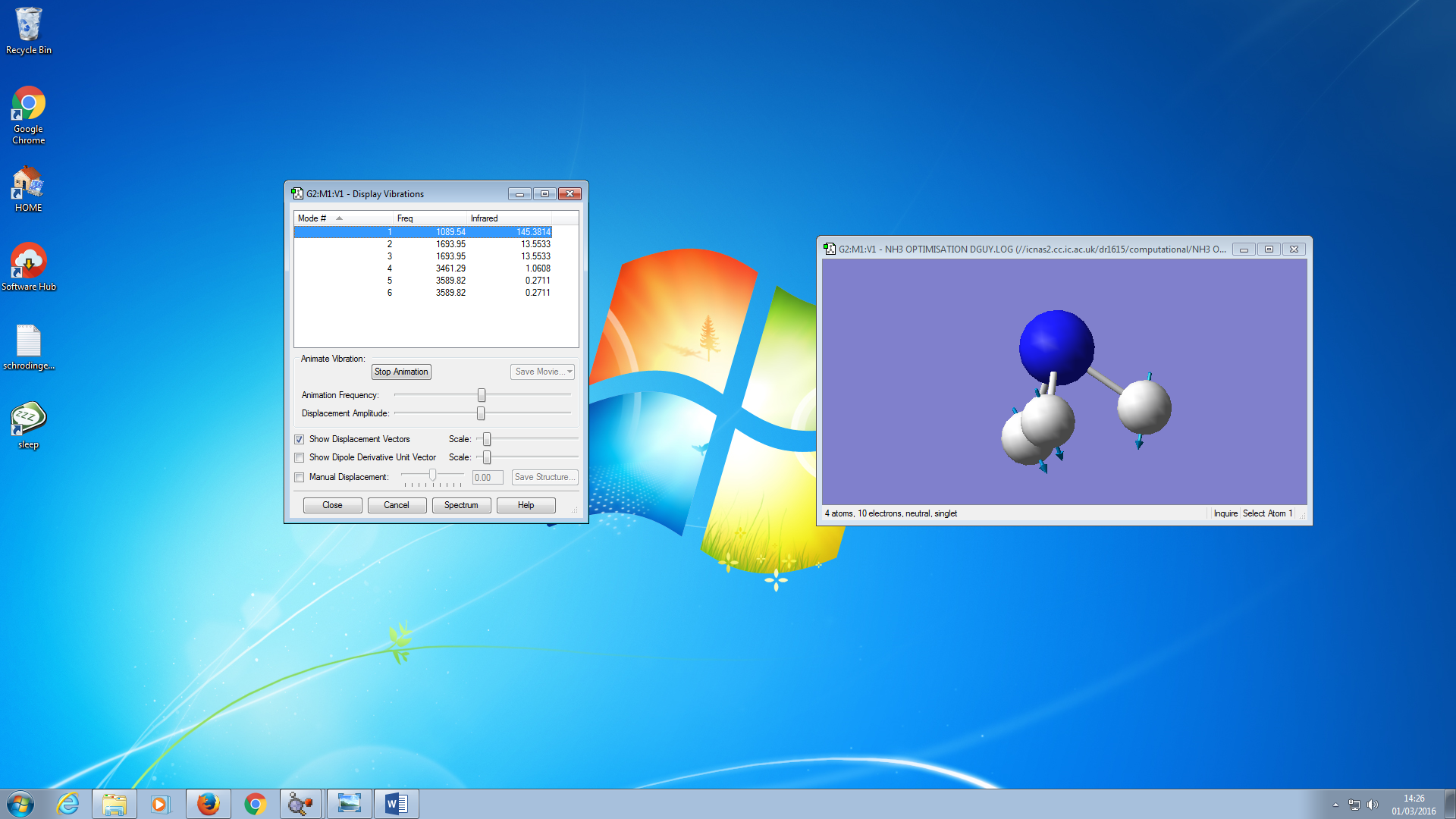Click the volume speaker tray icon
This screenshot has height=819, width=1456.
tap(1372, 805)
